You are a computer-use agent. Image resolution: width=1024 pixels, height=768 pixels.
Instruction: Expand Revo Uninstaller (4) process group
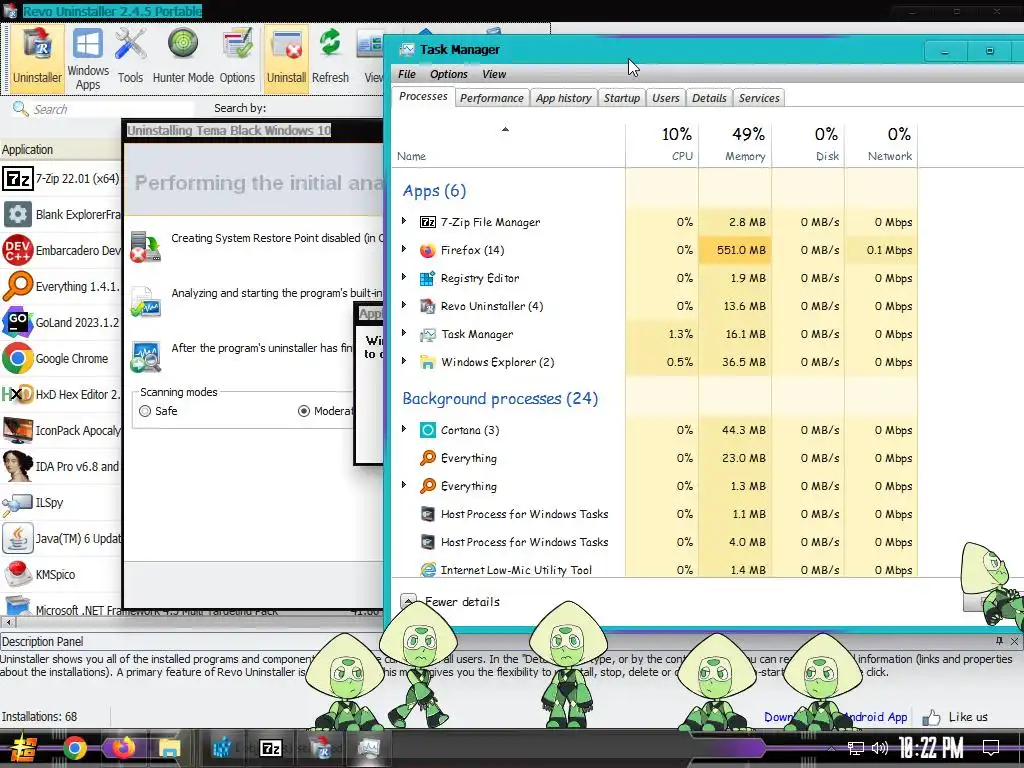point(404,305)
